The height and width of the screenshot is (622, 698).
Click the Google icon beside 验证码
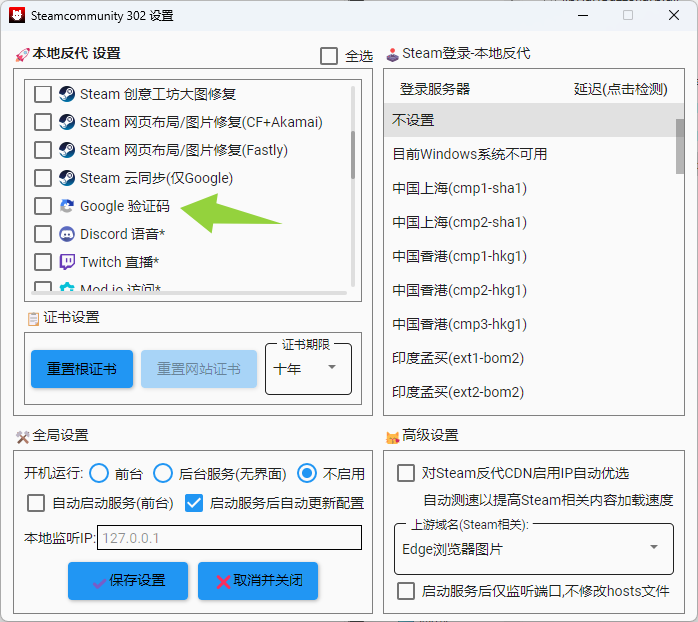tap(67, 206)
